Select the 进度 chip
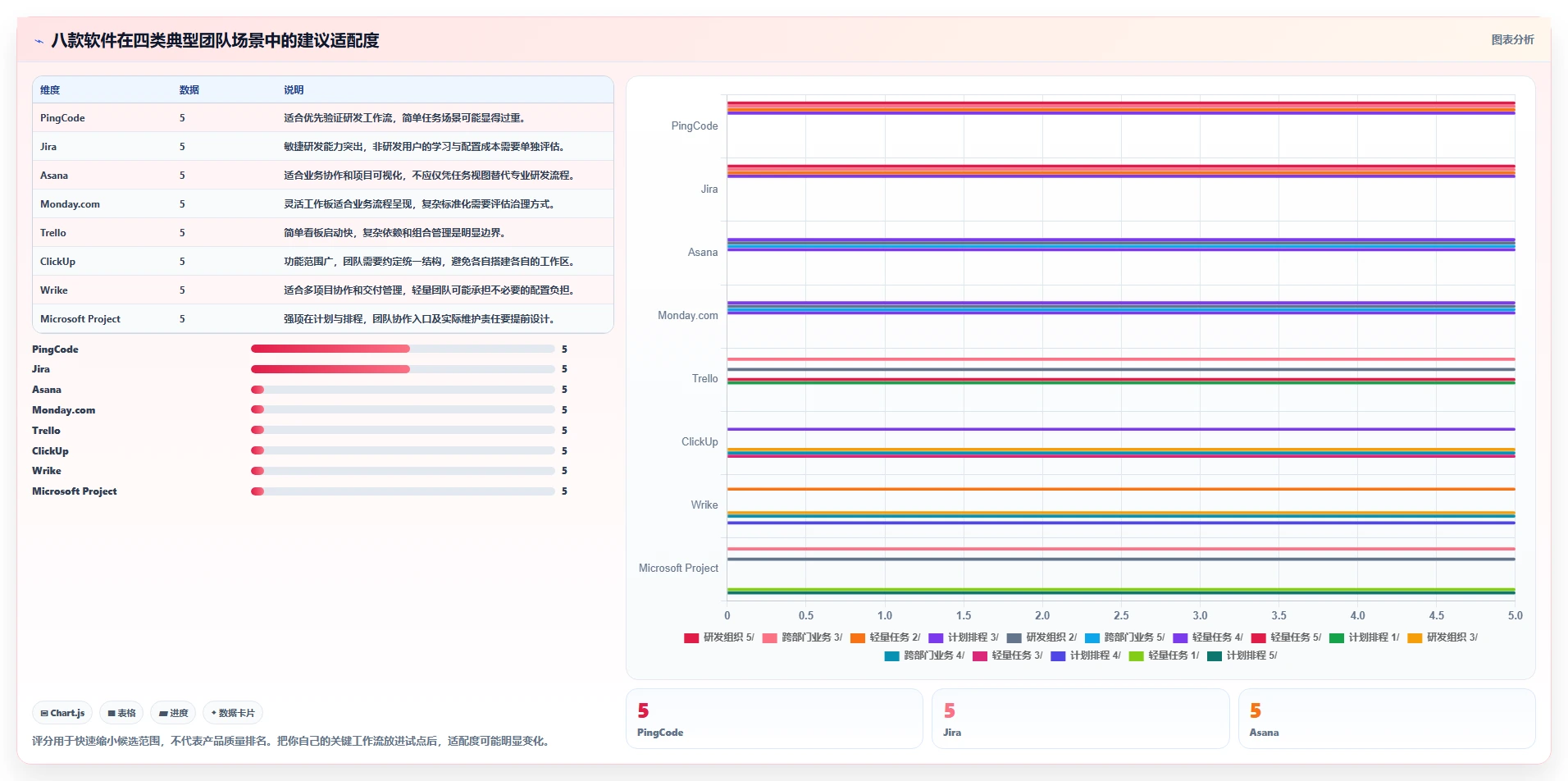Screen dimensions: 1568x781 tap(173, 713)
